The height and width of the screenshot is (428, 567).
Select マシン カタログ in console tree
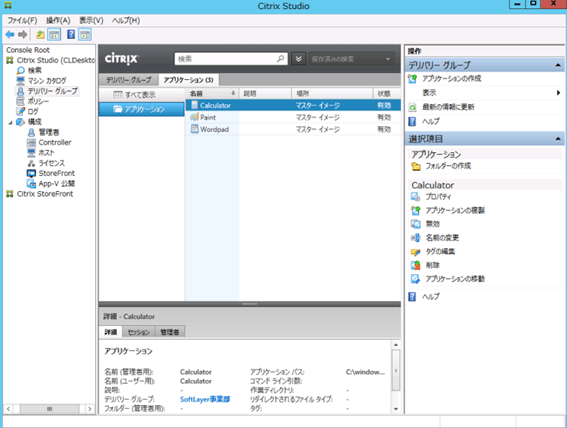click(x=47, y=81)
